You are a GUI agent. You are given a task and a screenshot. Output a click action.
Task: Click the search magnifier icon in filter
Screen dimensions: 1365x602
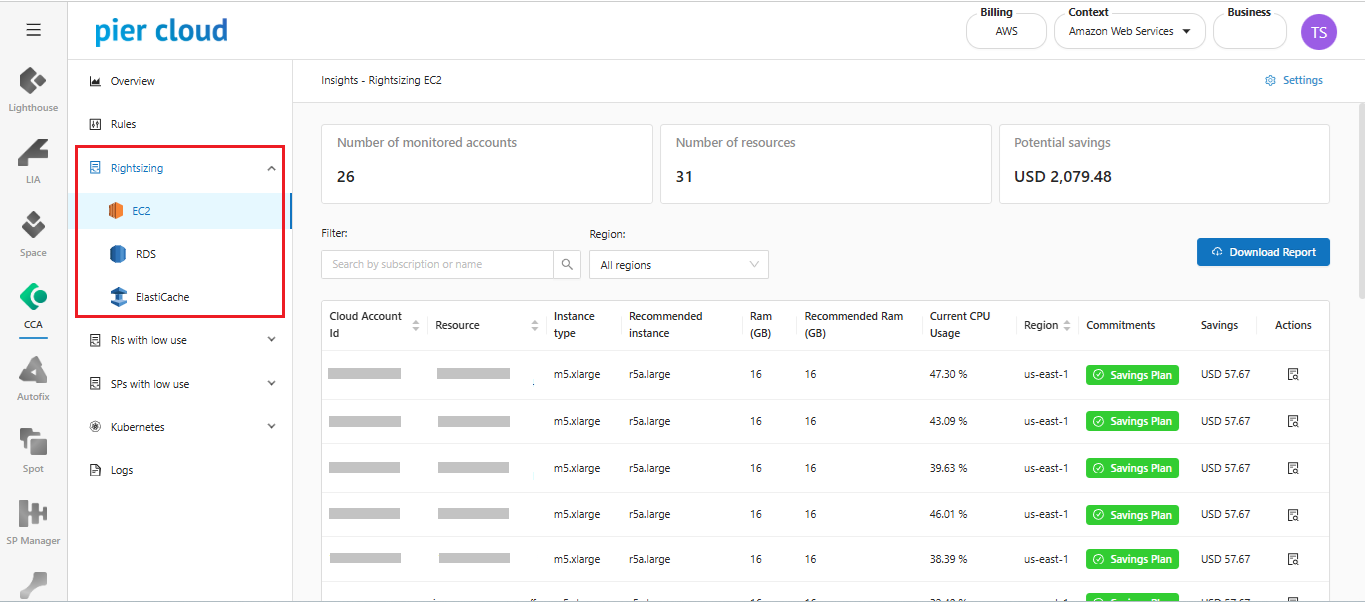(x=567, y=264)
